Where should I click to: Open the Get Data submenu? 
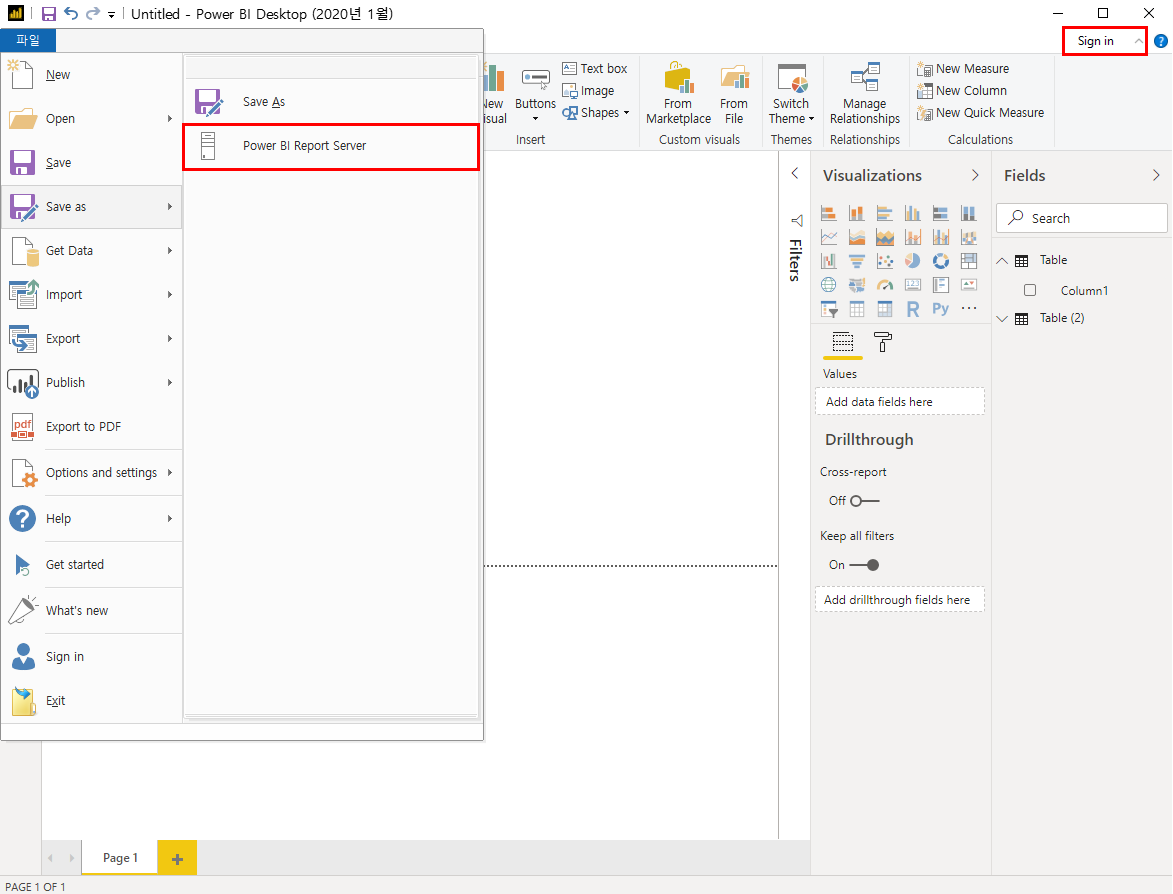coord(92,251)
